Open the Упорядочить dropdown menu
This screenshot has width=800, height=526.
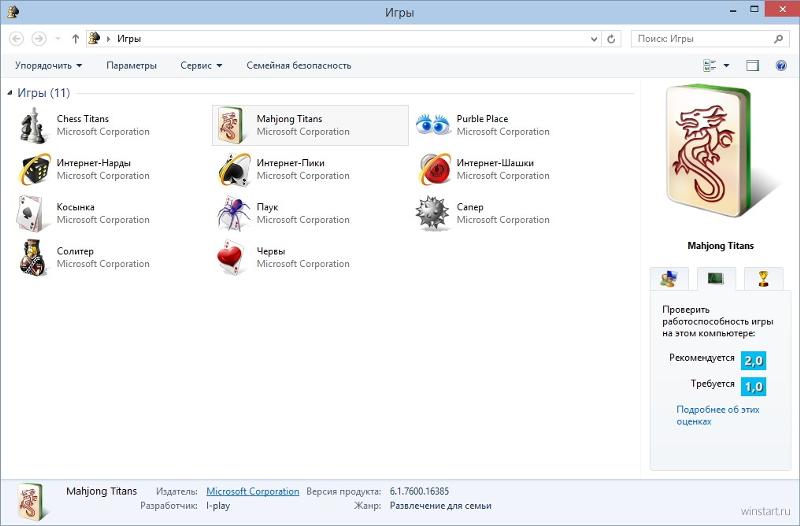tap(48, 65)
